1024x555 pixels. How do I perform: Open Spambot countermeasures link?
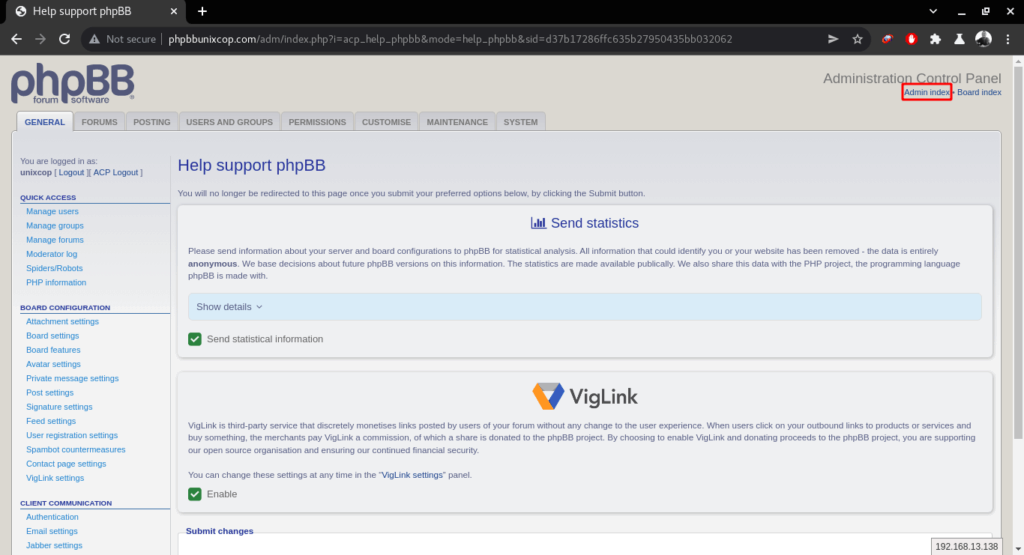coord(76,450)
